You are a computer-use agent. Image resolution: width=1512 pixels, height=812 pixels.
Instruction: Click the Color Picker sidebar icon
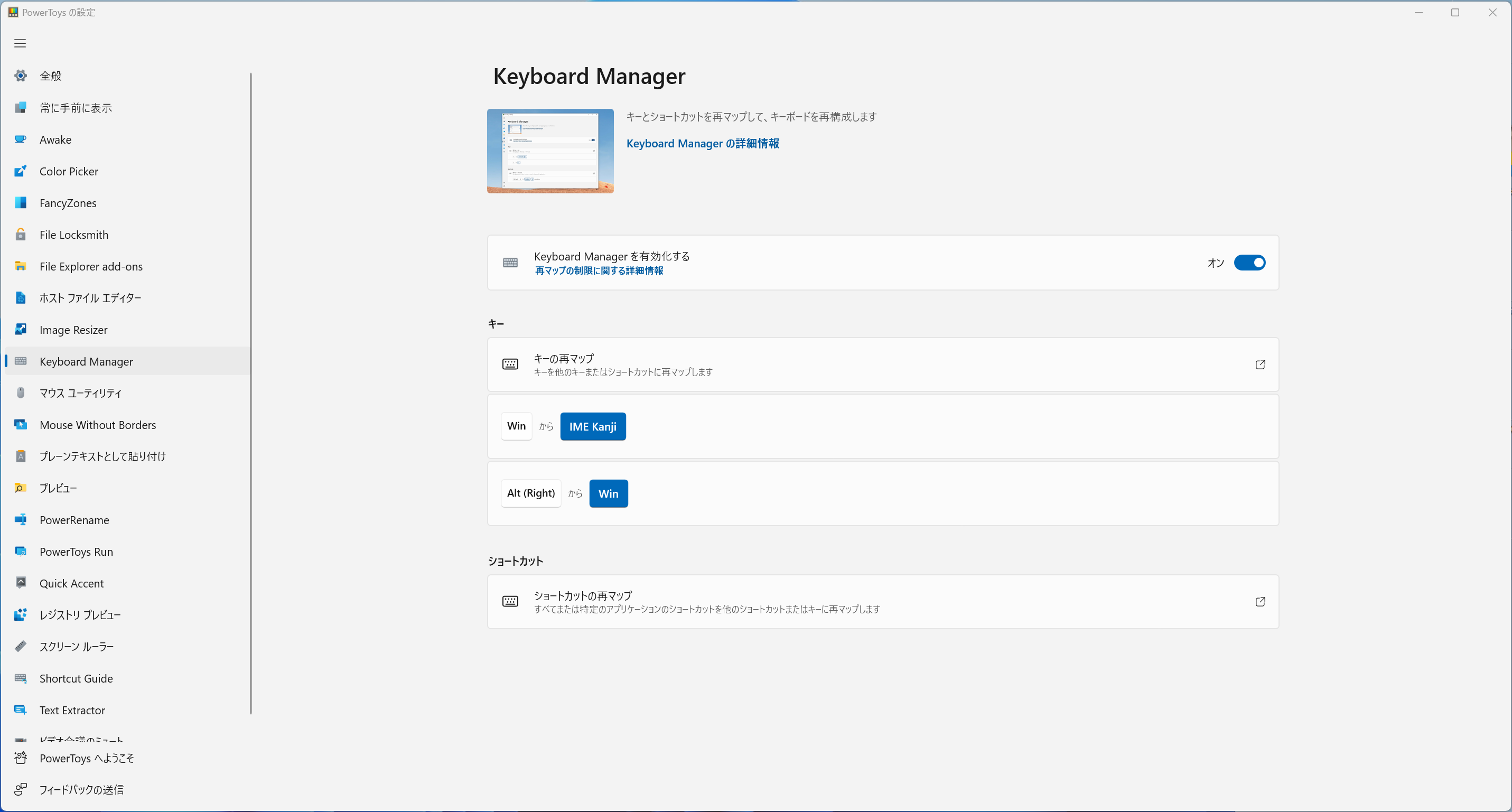tap(21, 171)
